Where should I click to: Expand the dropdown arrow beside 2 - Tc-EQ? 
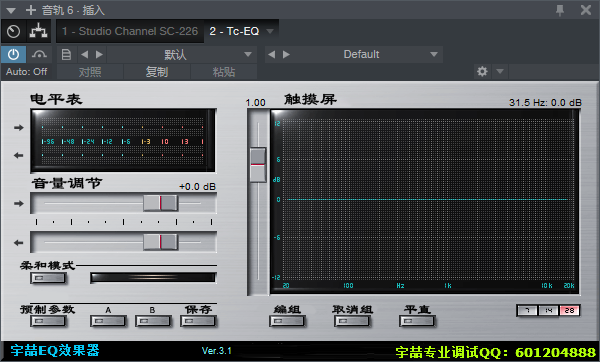[x=270, y=31]
